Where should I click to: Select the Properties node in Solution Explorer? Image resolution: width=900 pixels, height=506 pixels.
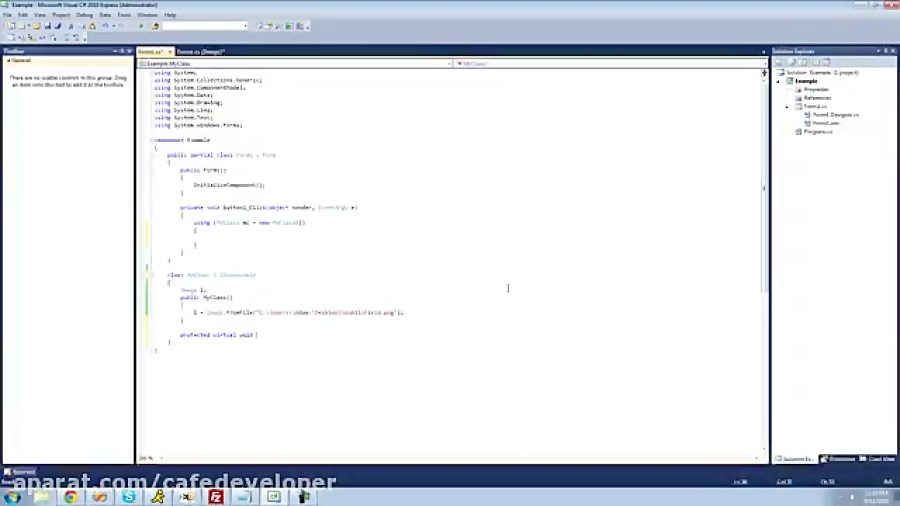click(x=816, y=89)
